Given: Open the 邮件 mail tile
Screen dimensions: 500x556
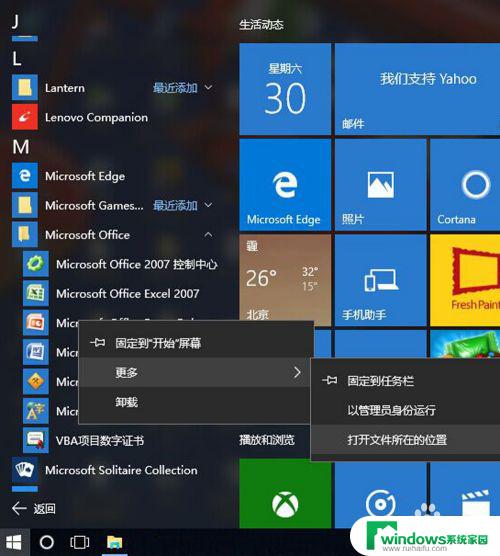Looking at the screenshot, I should pos(417,89).
